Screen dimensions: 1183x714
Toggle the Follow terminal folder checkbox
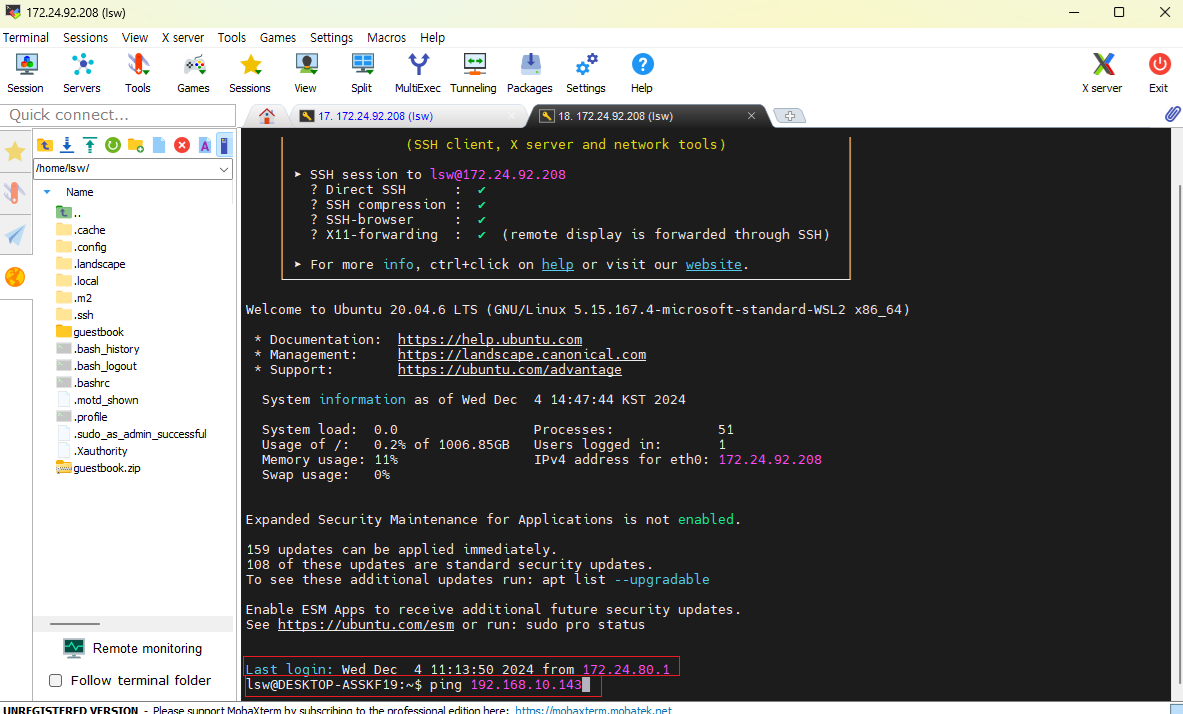[56, 681]
